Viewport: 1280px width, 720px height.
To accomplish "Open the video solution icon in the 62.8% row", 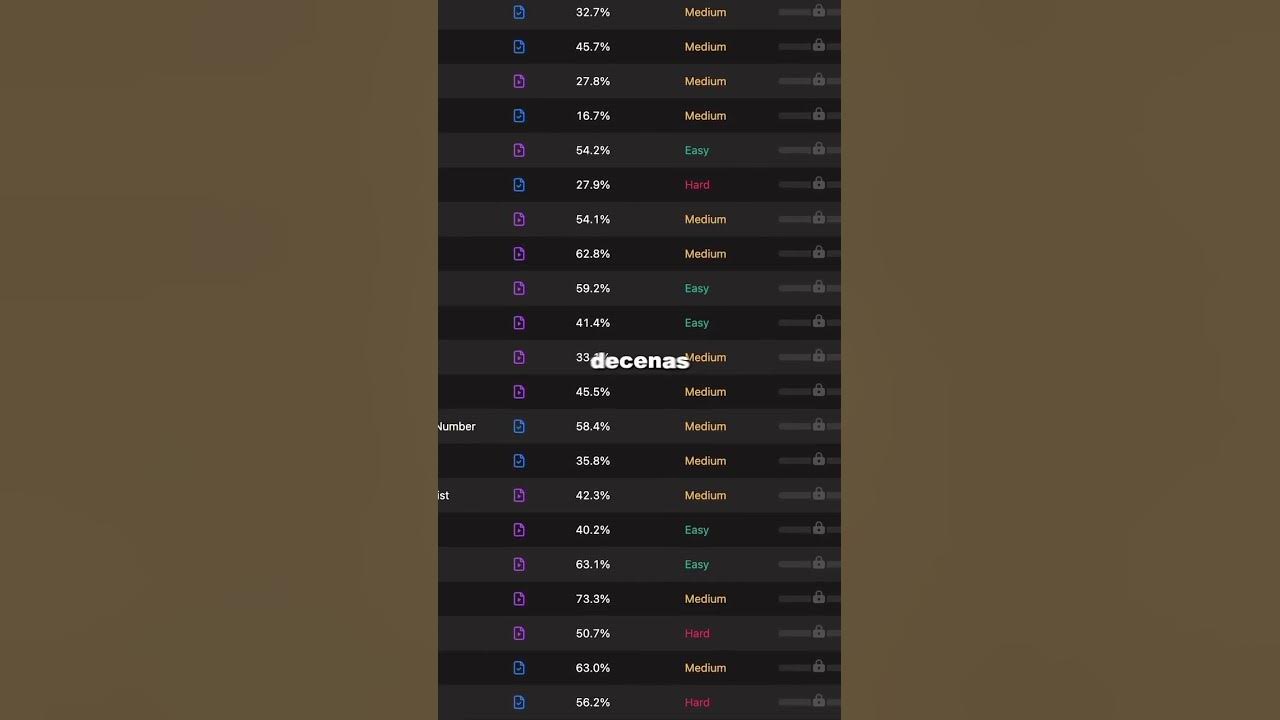I will [x=519, y=254].
